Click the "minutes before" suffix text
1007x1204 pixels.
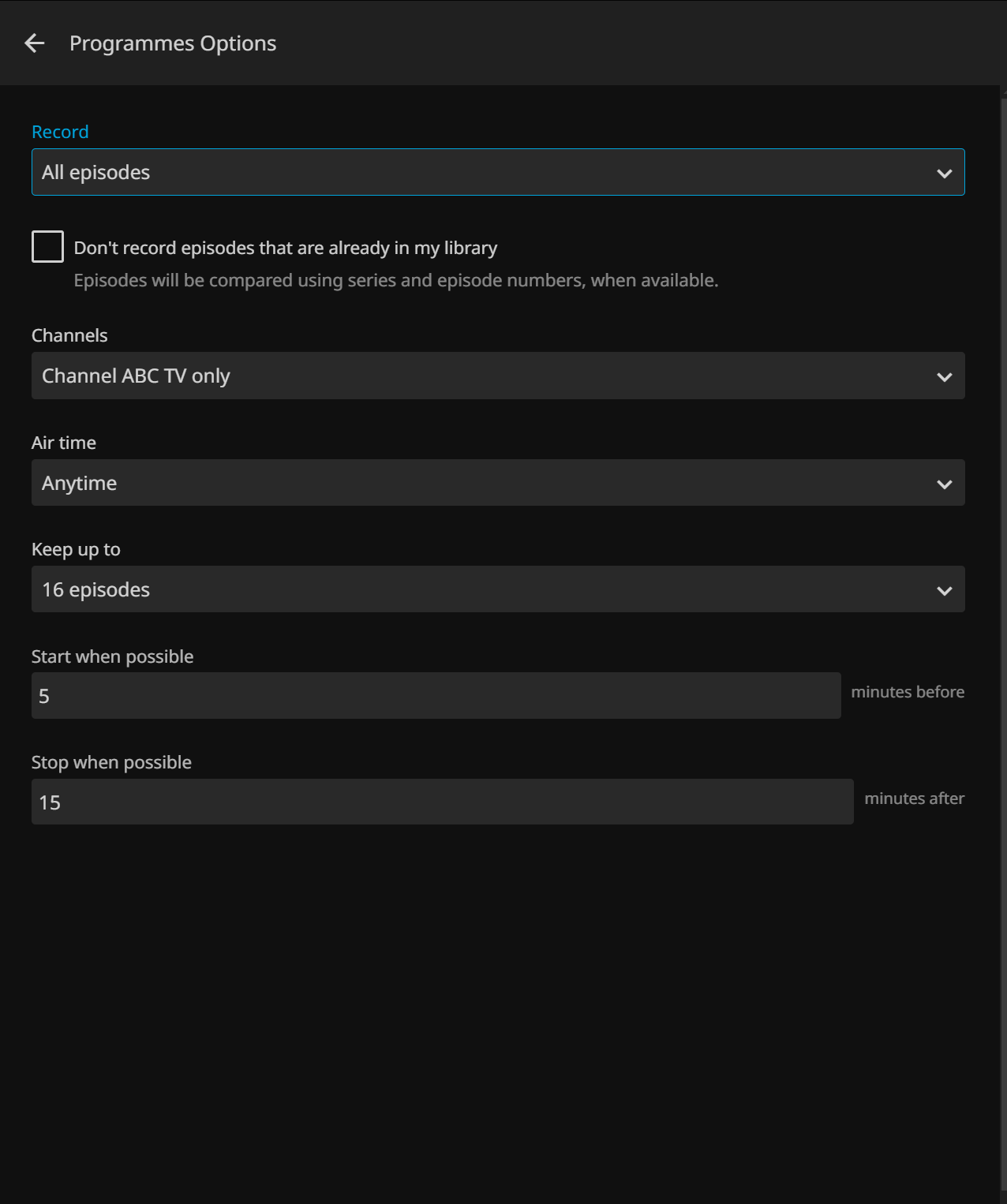[908, 692]
